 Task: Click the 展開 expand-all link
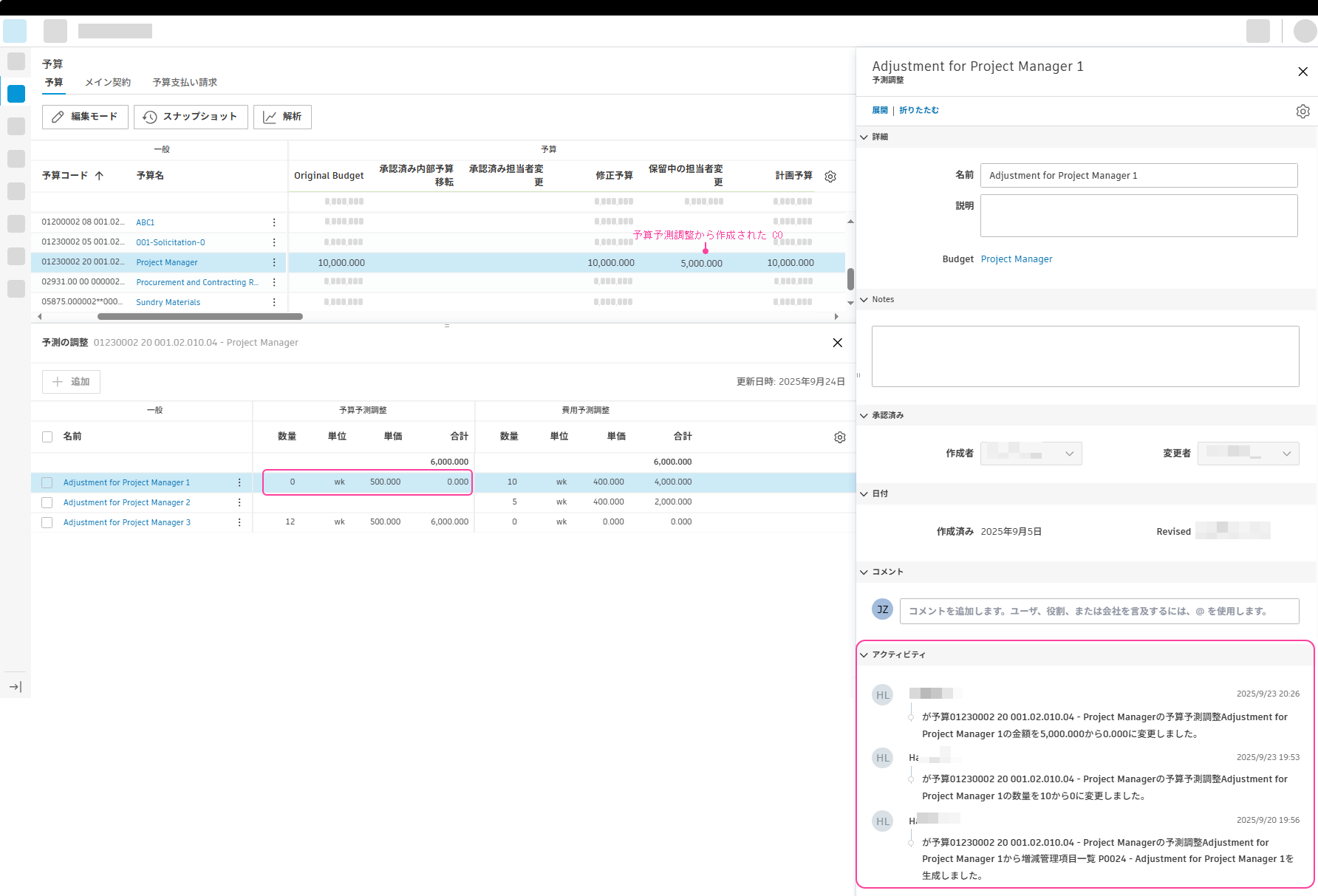pyautogui.click(x=880, y=110)
